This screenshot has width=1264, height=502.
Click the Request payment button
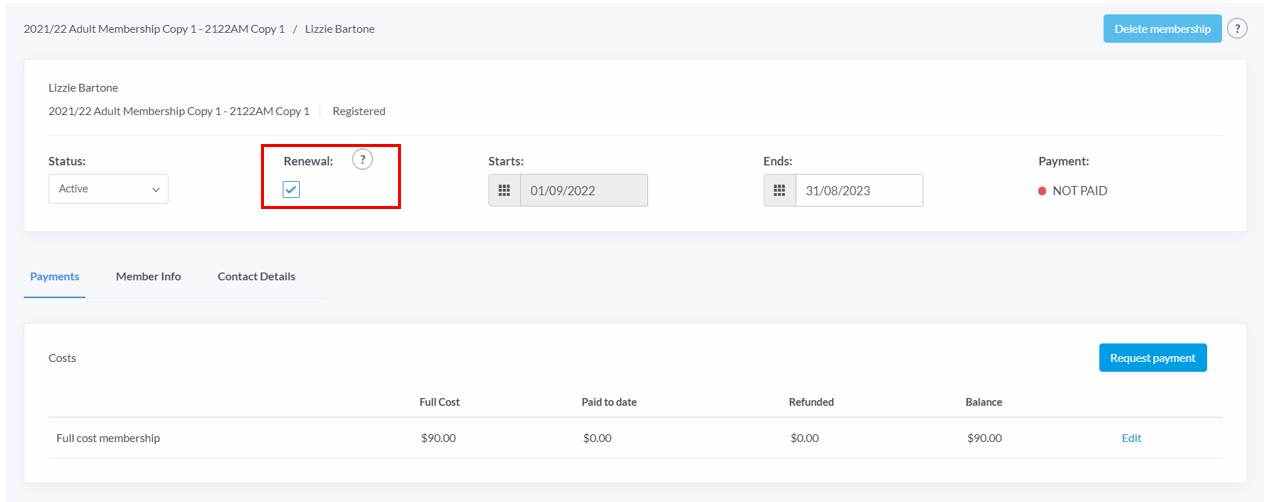pos(1152,357)
